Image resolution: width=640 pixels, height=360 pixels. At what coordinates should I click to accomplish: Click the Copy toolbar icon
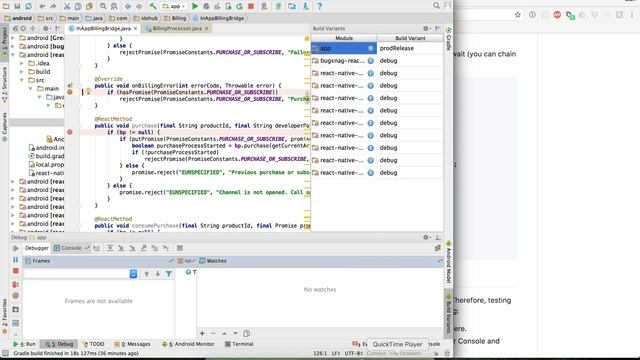click(78, 6)
